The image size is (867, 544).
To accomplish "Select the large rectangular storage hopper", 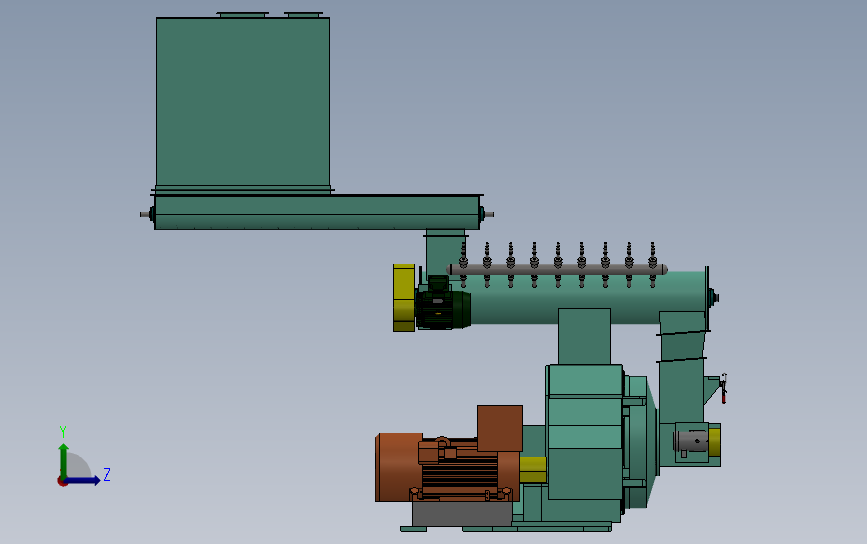I will tap(243, 102).
